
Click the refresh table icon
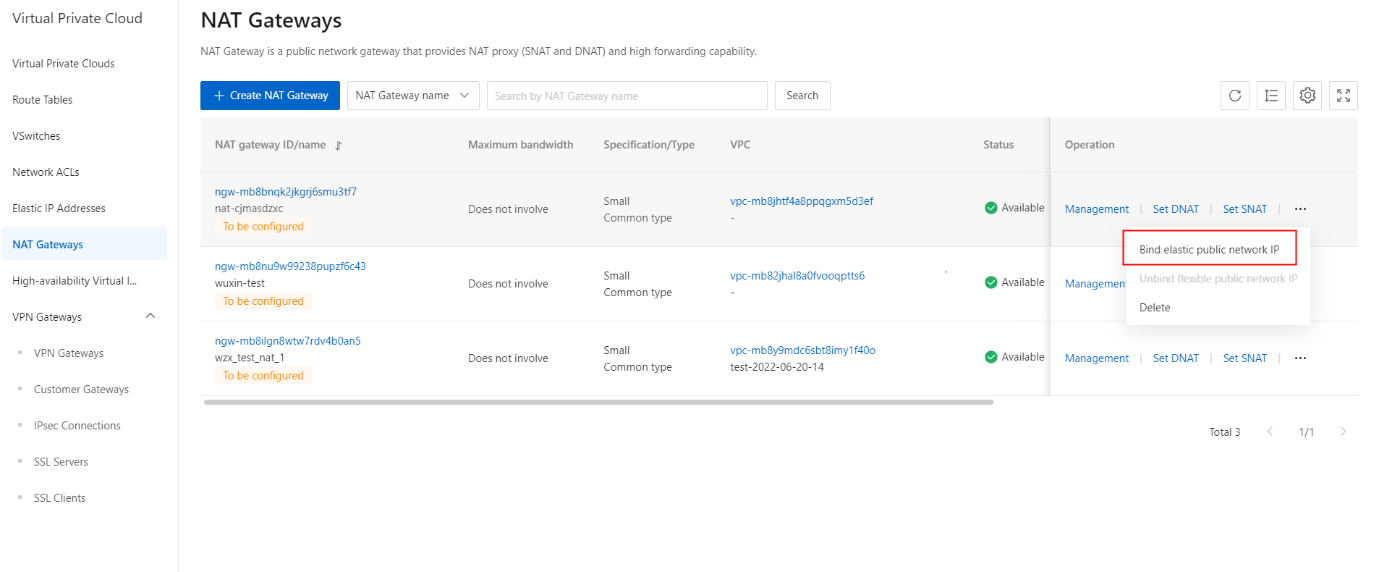pos(1235,96)
